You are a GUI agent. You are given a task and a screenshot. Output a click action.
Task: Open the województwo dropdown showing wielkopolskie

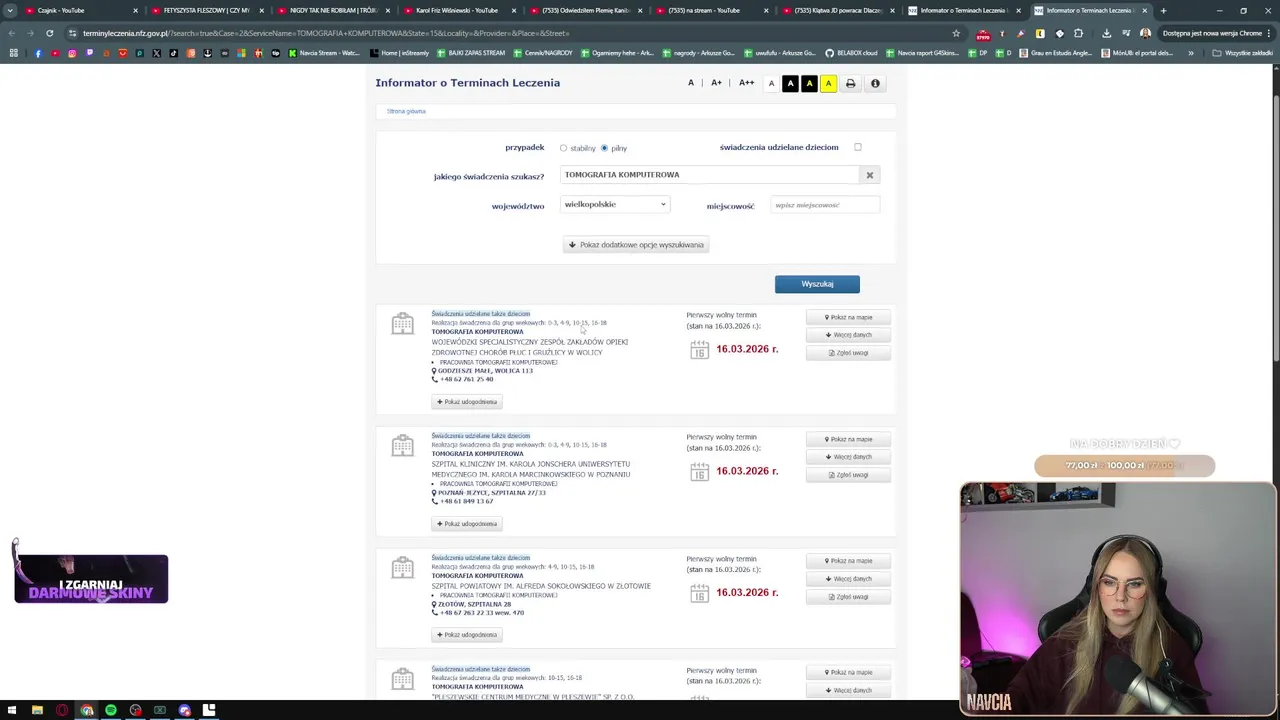point(615,204)
